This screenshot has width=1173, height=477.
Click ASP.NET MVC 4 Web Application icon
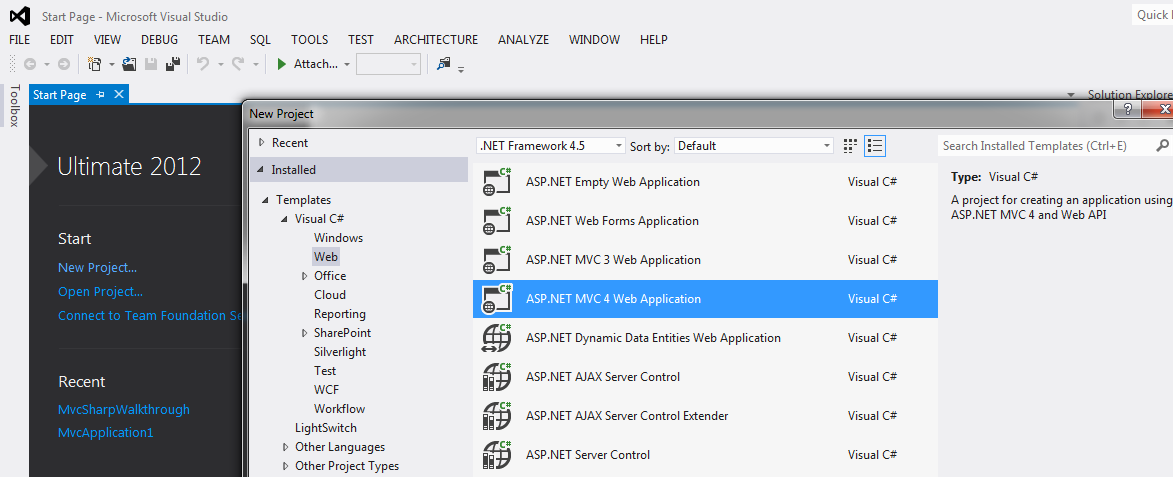pos(497,299)
